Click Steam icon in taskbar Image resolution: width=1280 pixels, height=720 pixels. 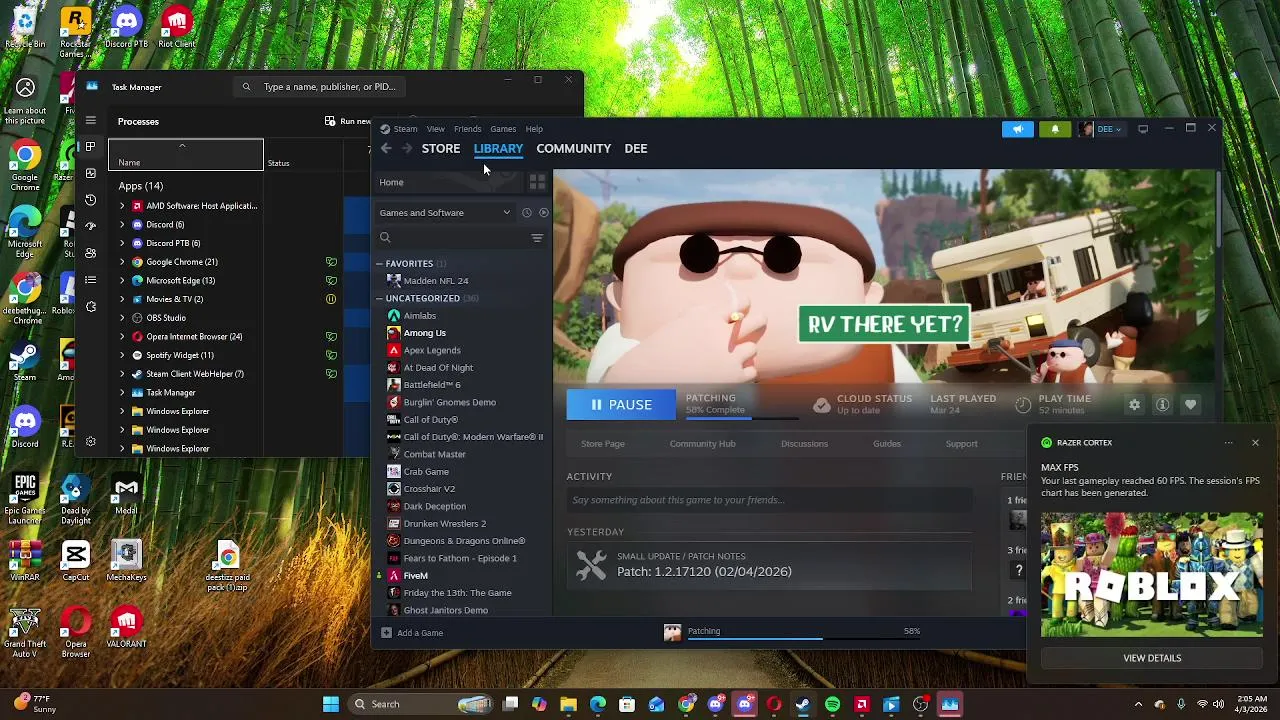[x=803, y=704]
